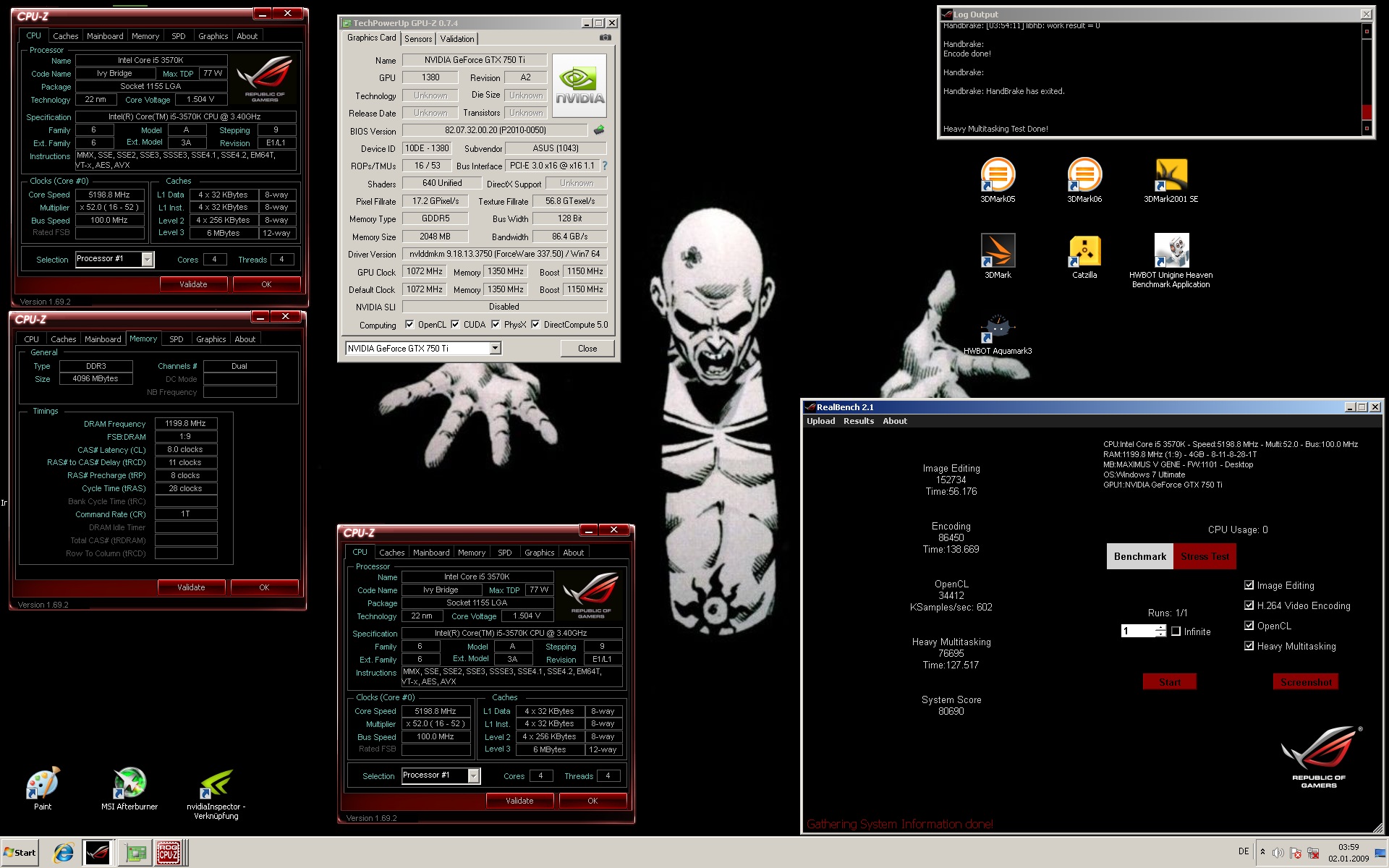Open the Paint desktop shortcut

43,788
